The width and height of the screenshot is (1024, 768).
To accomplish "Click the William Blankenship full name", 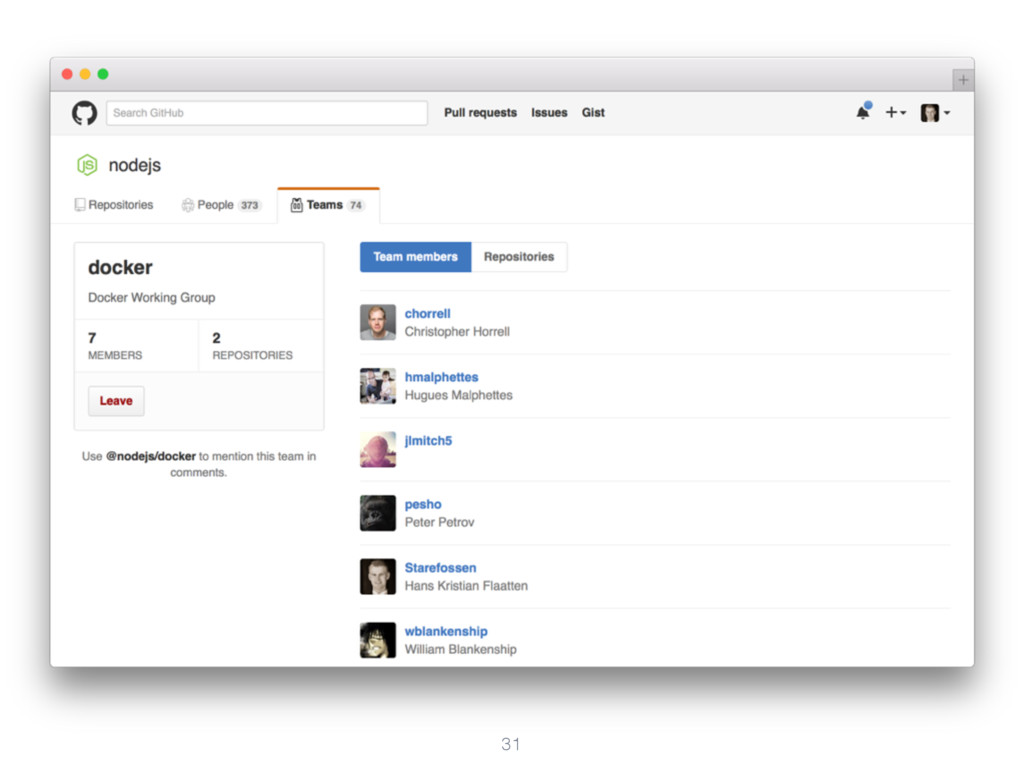I will point(460,649).
